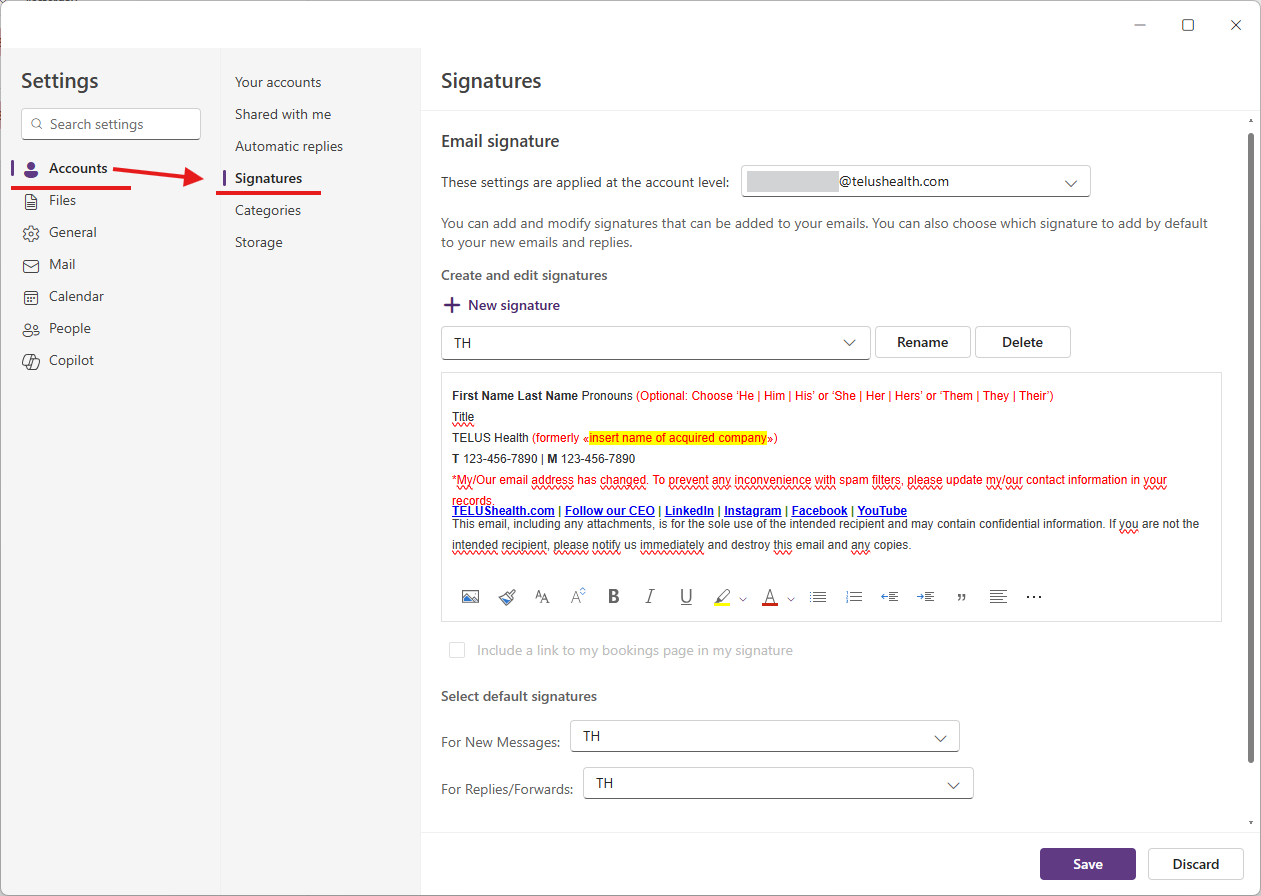Click the scrollbar down arrow
The image size is (1261, 896).
[x=1250, y=822]
